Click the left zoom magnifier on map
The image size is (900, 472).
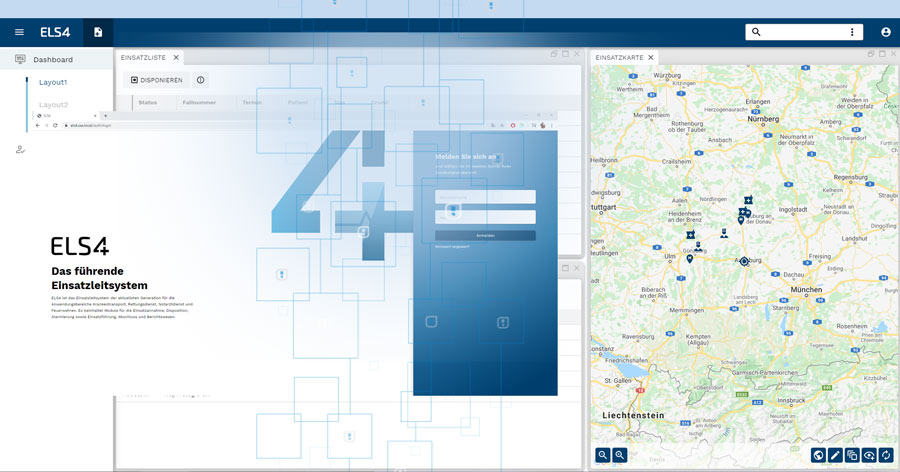[603, 455]
